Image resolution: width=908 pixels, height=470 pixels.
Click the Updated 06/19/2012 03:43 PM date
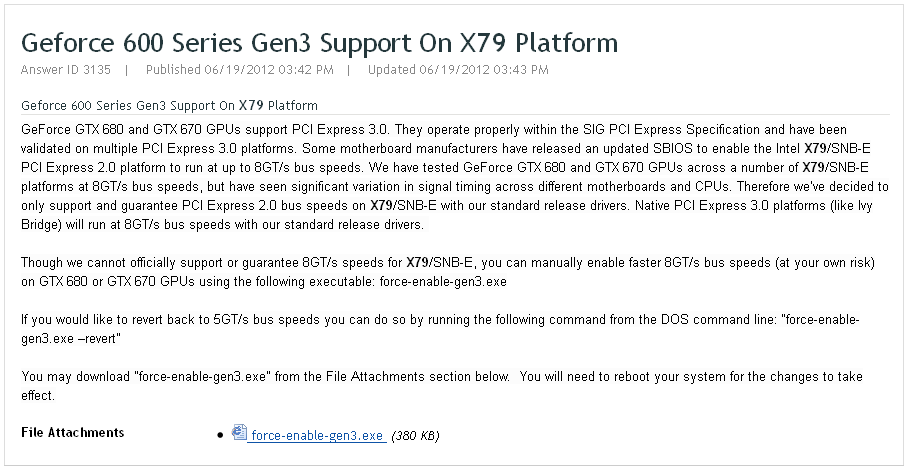(458, 70)
